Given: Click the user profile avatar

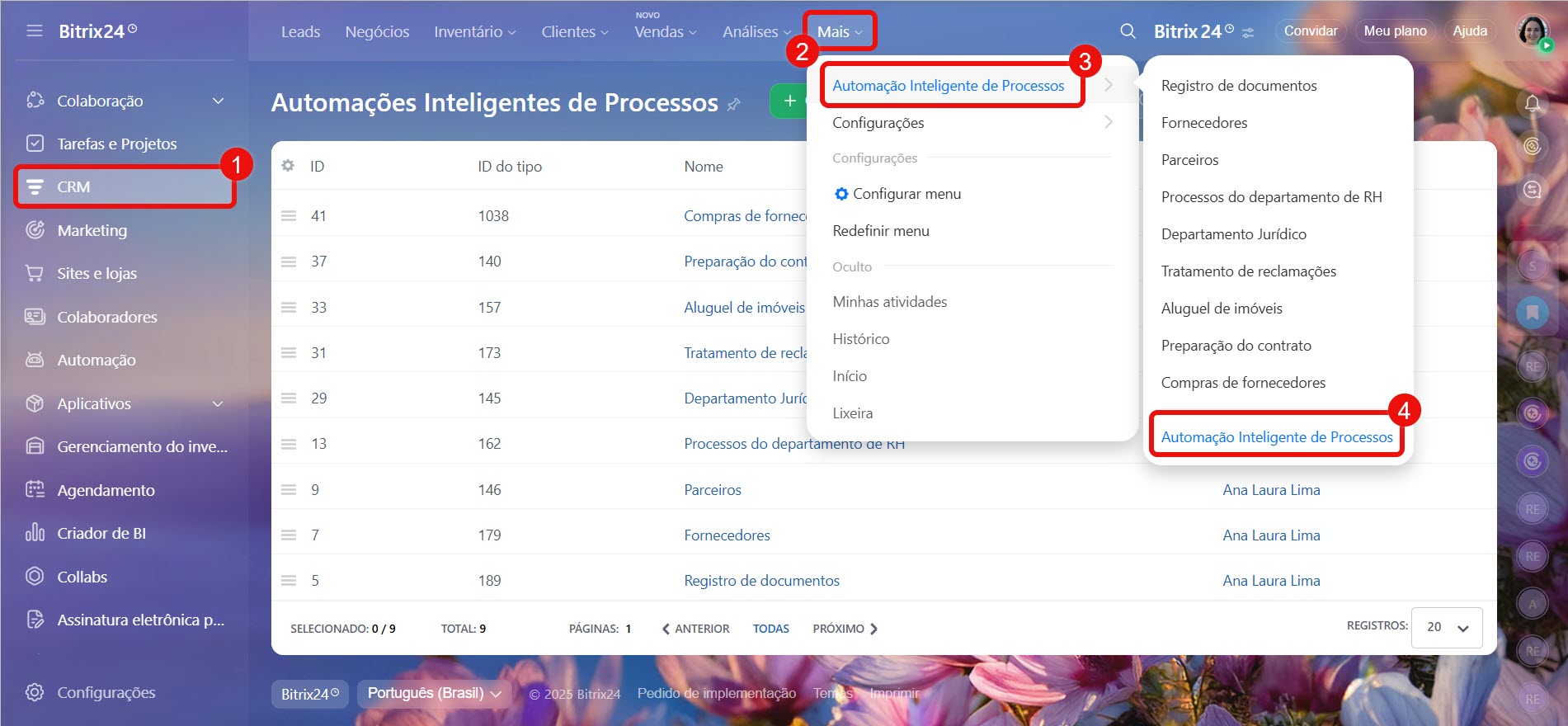Looking at the screenshot, I should tap(1532, 31).
